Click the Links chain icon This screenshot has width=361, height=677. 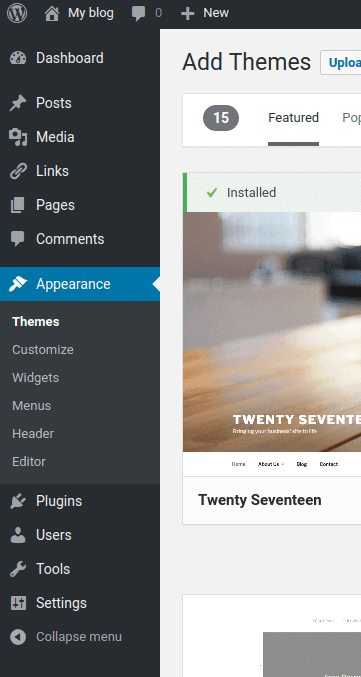[x=18, y=171]
